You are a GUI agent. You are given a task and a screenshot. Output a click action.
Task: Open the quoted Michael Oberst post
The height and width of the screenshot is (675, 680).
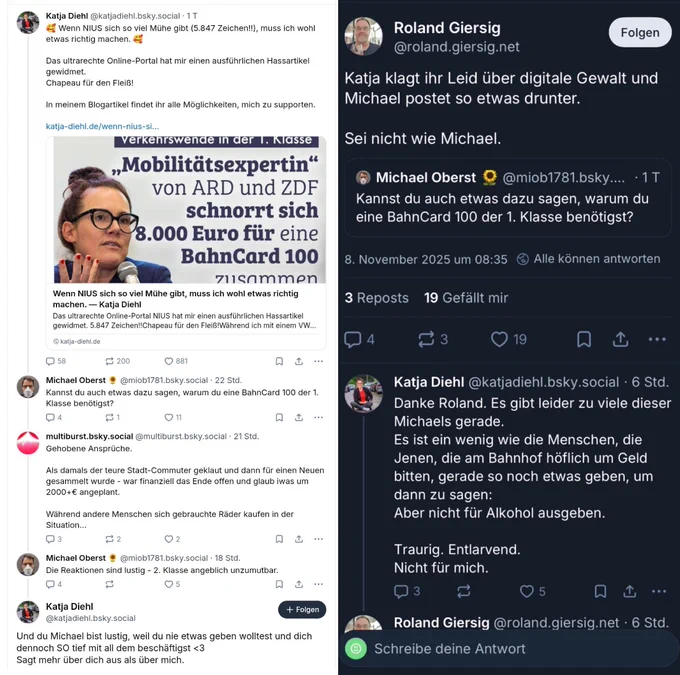point(508,198)
